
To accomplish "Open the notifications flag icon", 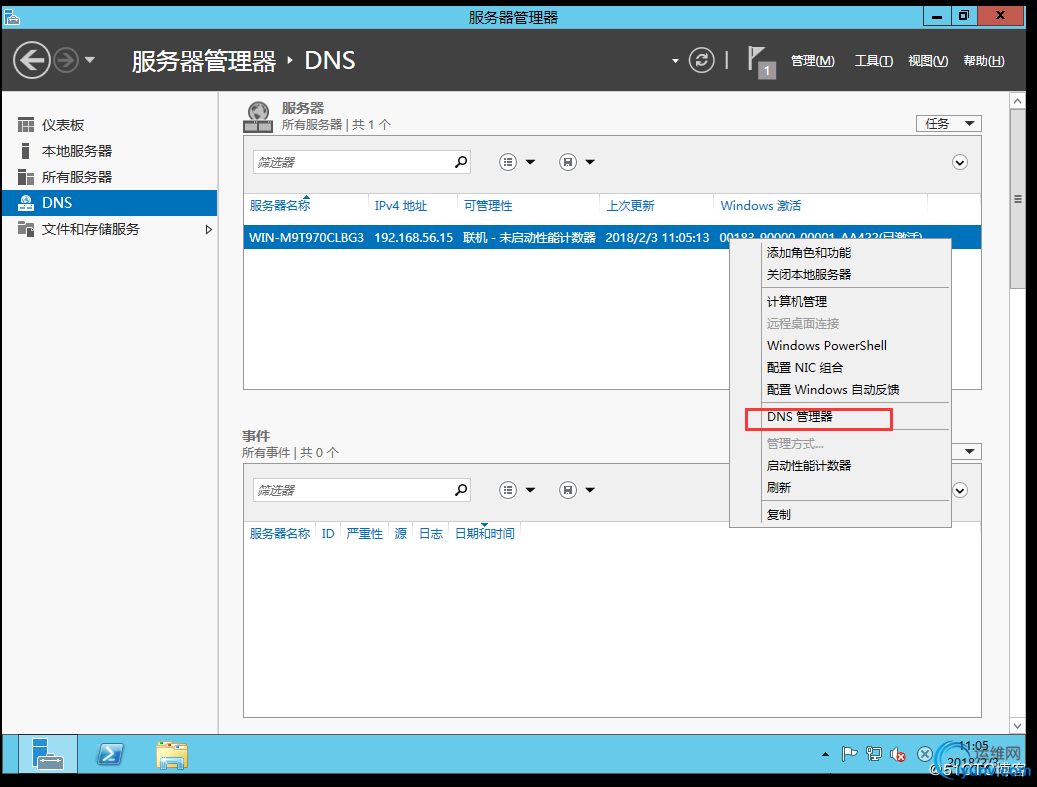I will [x=761, y=62].
